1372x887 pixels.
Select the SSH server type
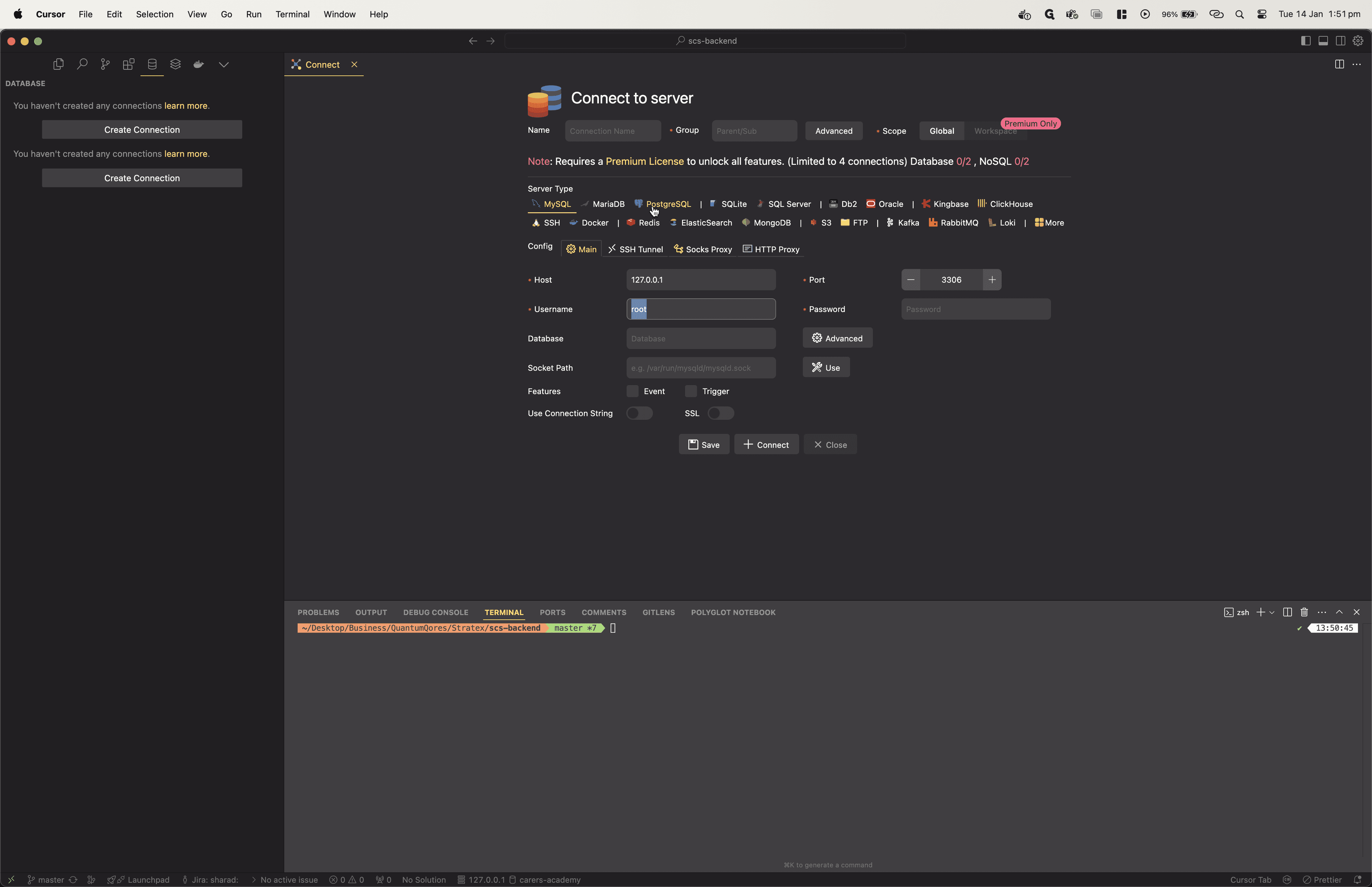tap(546, 223)
